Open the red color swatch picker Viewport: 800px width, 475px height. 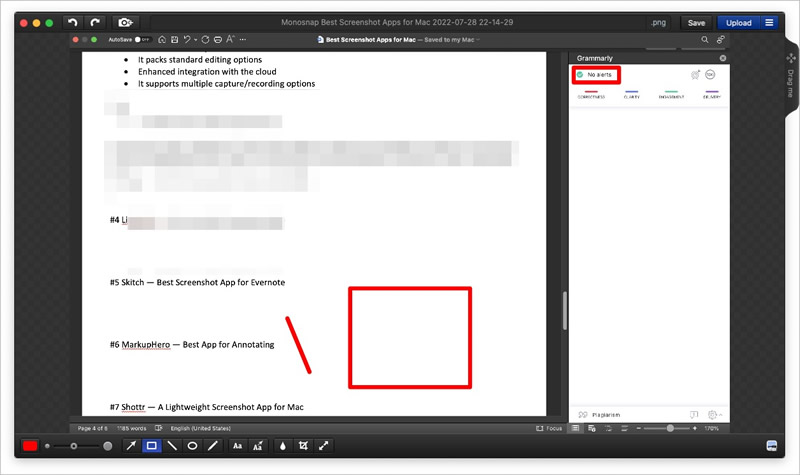pyautogui.click(x=30, y=446)
